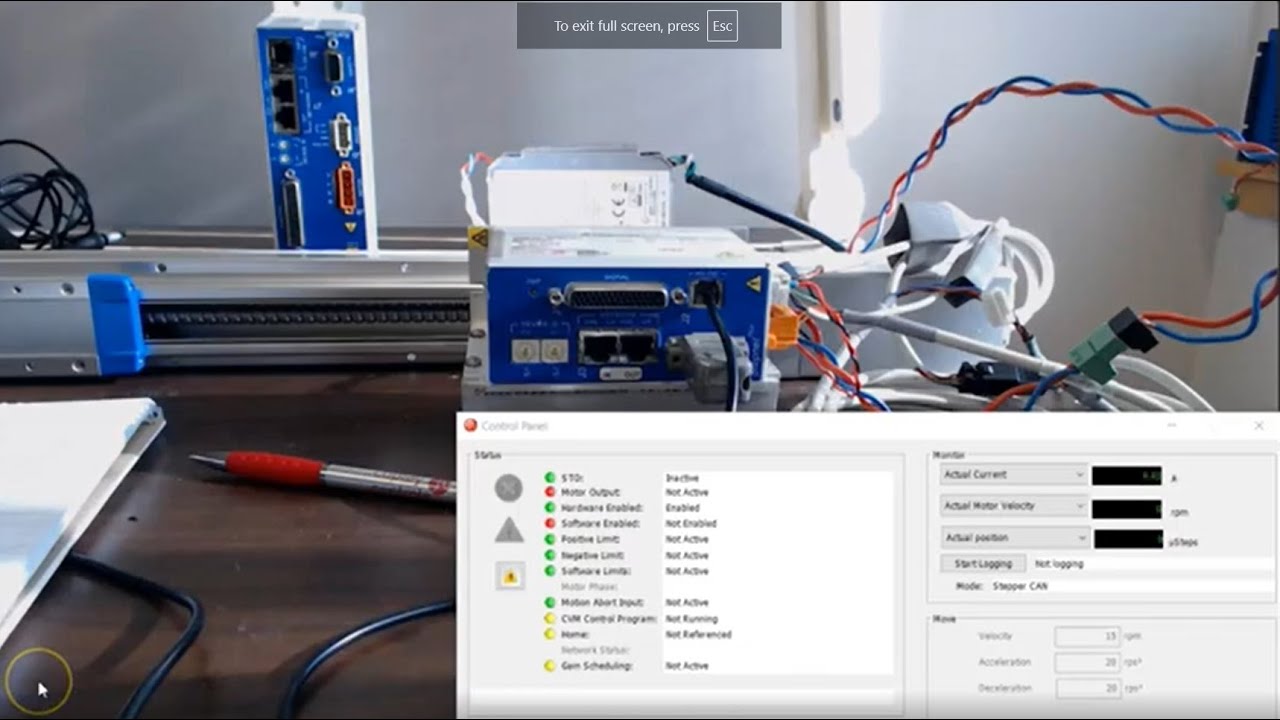This screenshot has width=1280, height=720.
Task: Click the green Negative Limit indicator
Action: pos(550,555)
